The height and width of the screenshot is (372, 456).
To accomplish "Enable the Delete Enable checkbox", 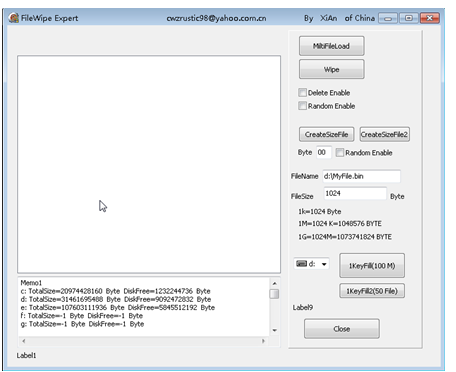I will tap(302, 92).
